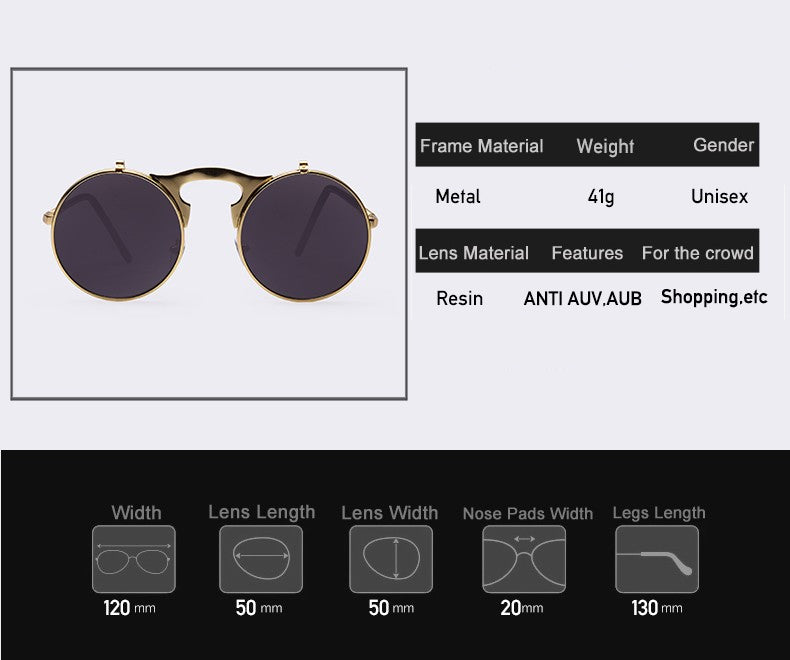
Task: Click the 'Nose Pads Width' label
Action: tap(528, 513)
